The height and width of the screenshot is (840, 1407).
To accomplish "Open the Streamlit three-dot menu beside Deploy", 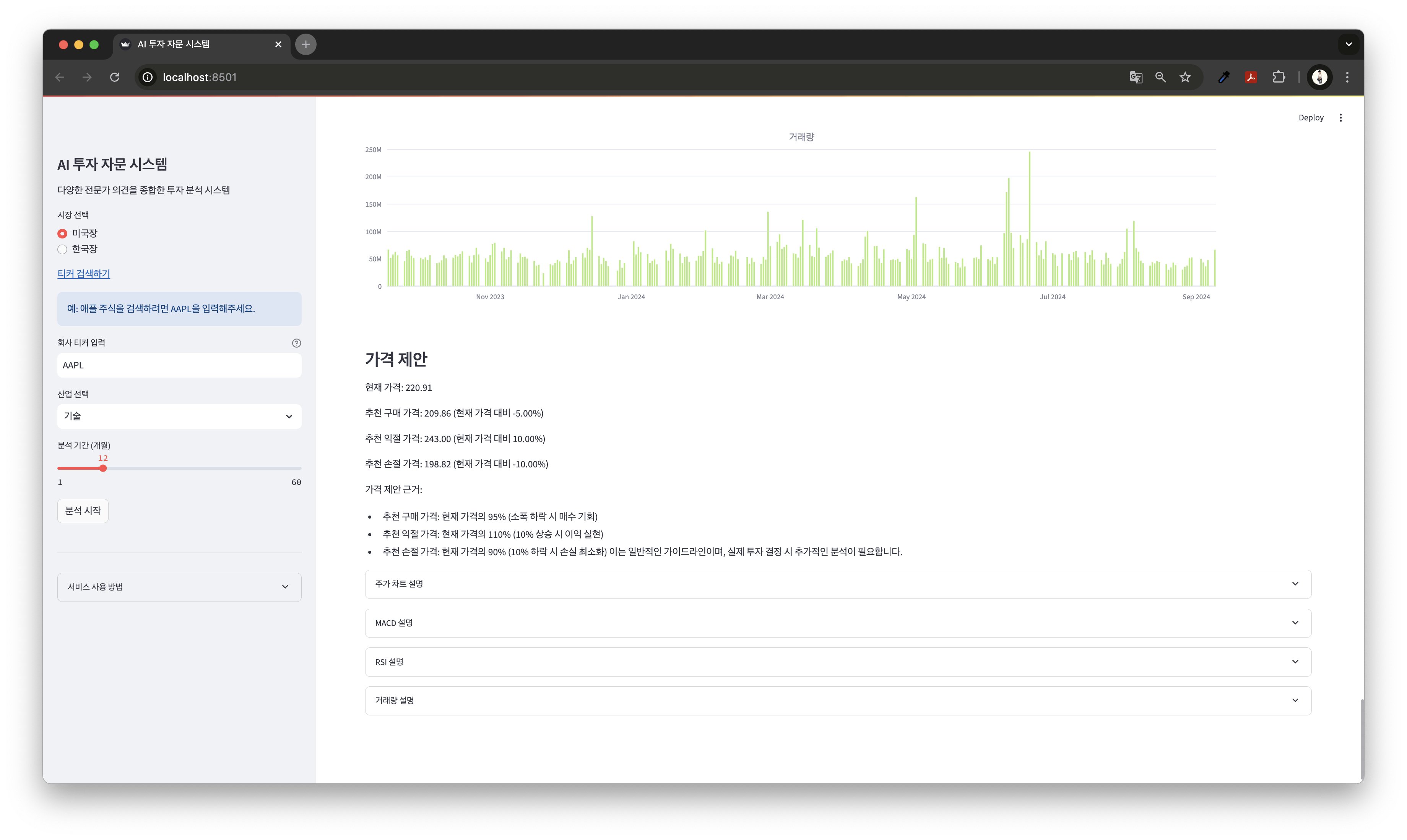I will (x=1340, y=118).
